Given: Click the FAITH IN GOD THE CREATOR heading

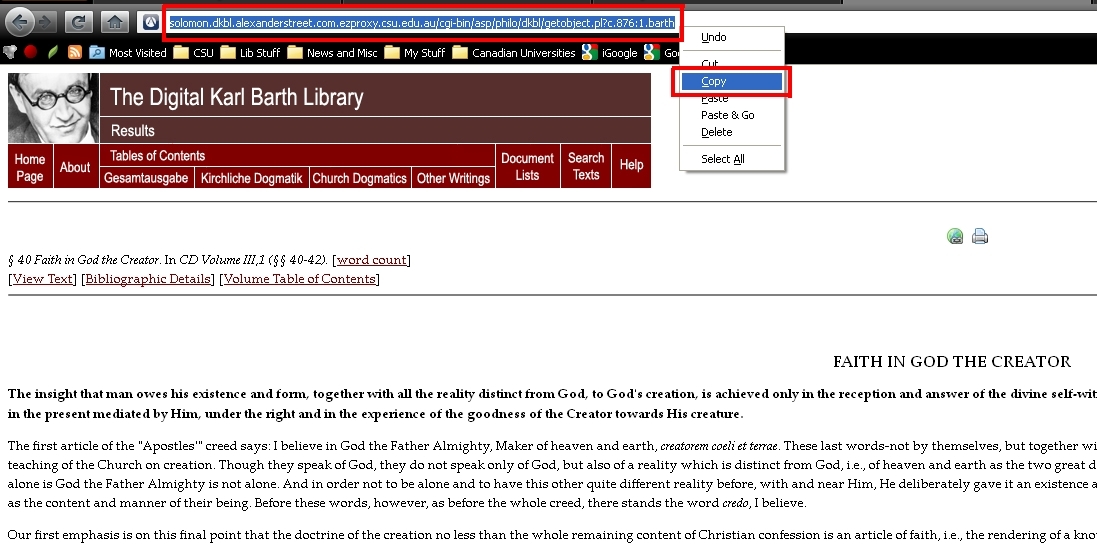Looking at the screenshot, I should coord(951,362).
